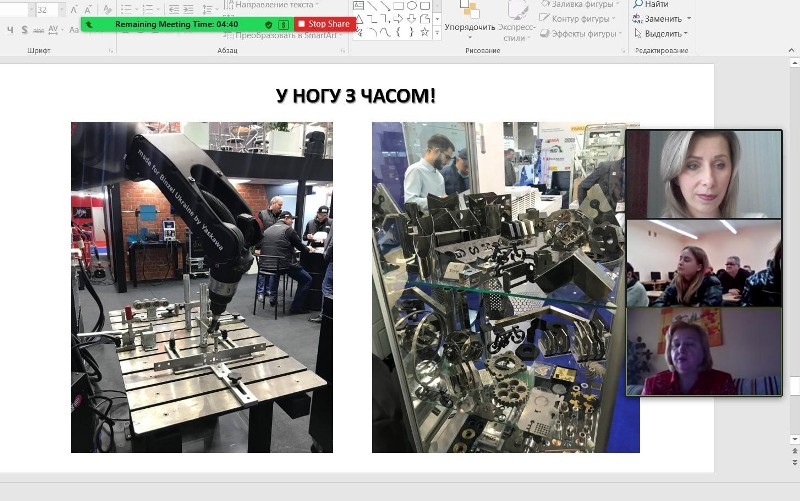Clear all formatting eraser icon
The image size is (800, 501).
[x=107, y=9]
